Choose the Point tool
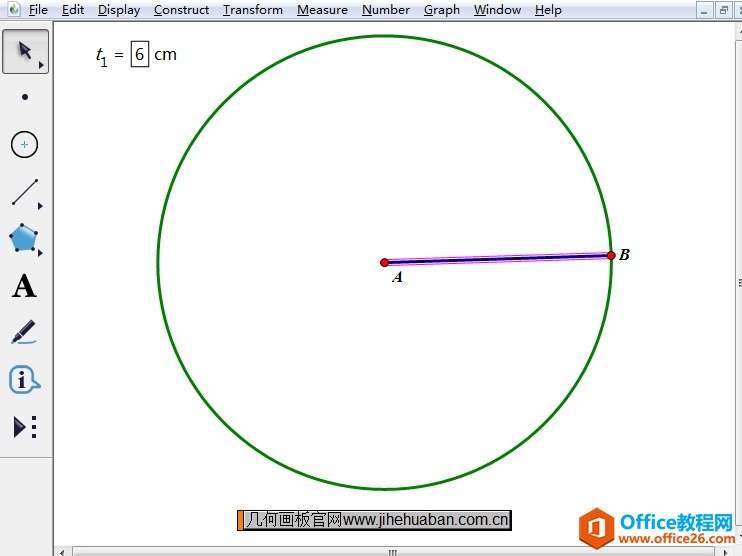 [x=25, y=97]
